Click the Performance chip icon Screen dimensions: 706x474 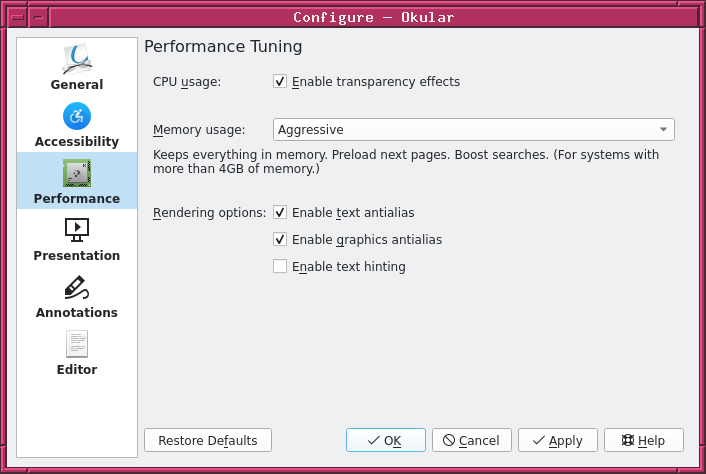(x=77, y=173)
